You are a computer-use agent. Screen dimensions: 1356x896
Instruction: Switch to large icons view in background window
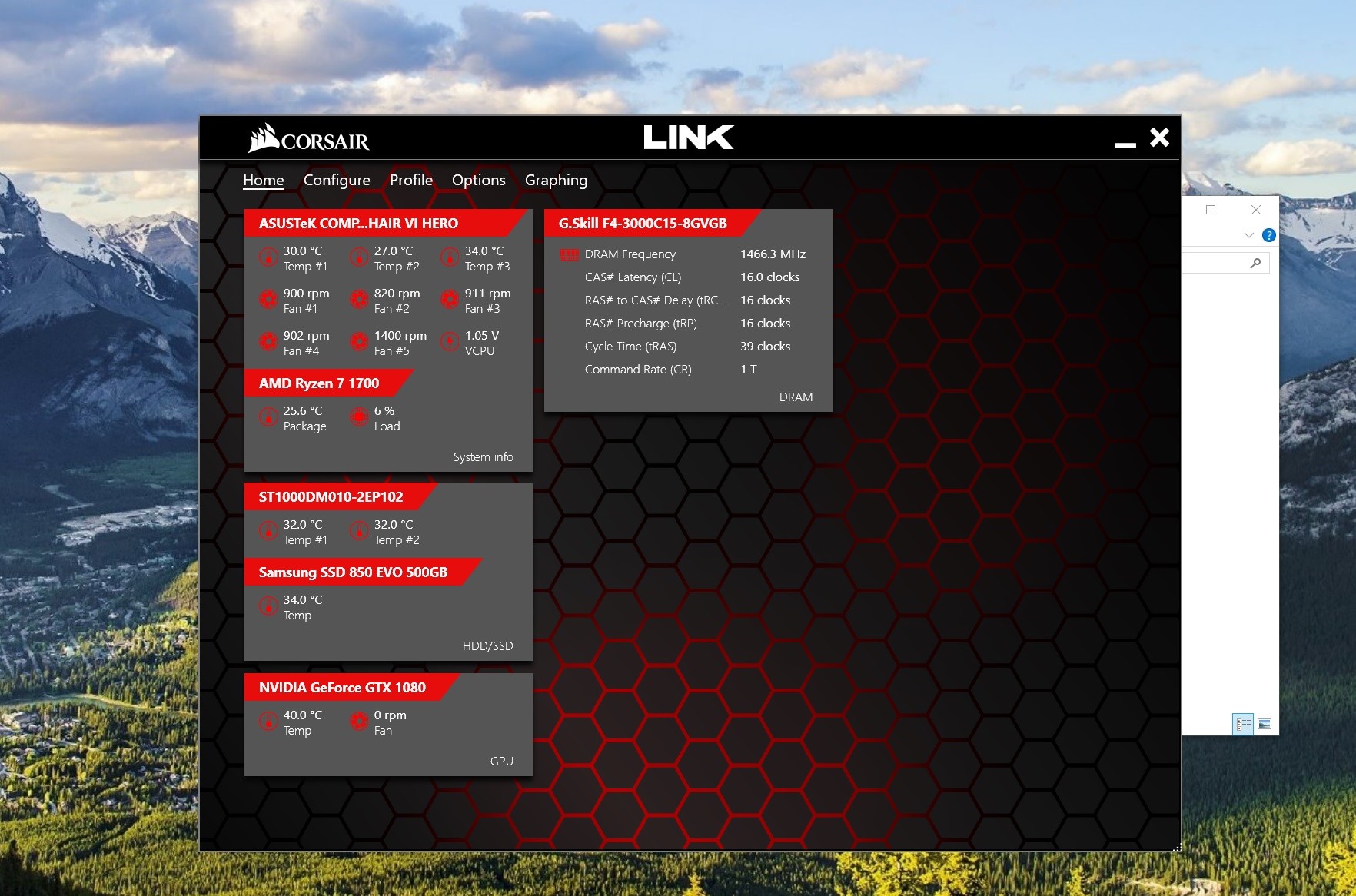pyautogui.click(x=1265, y=724)
